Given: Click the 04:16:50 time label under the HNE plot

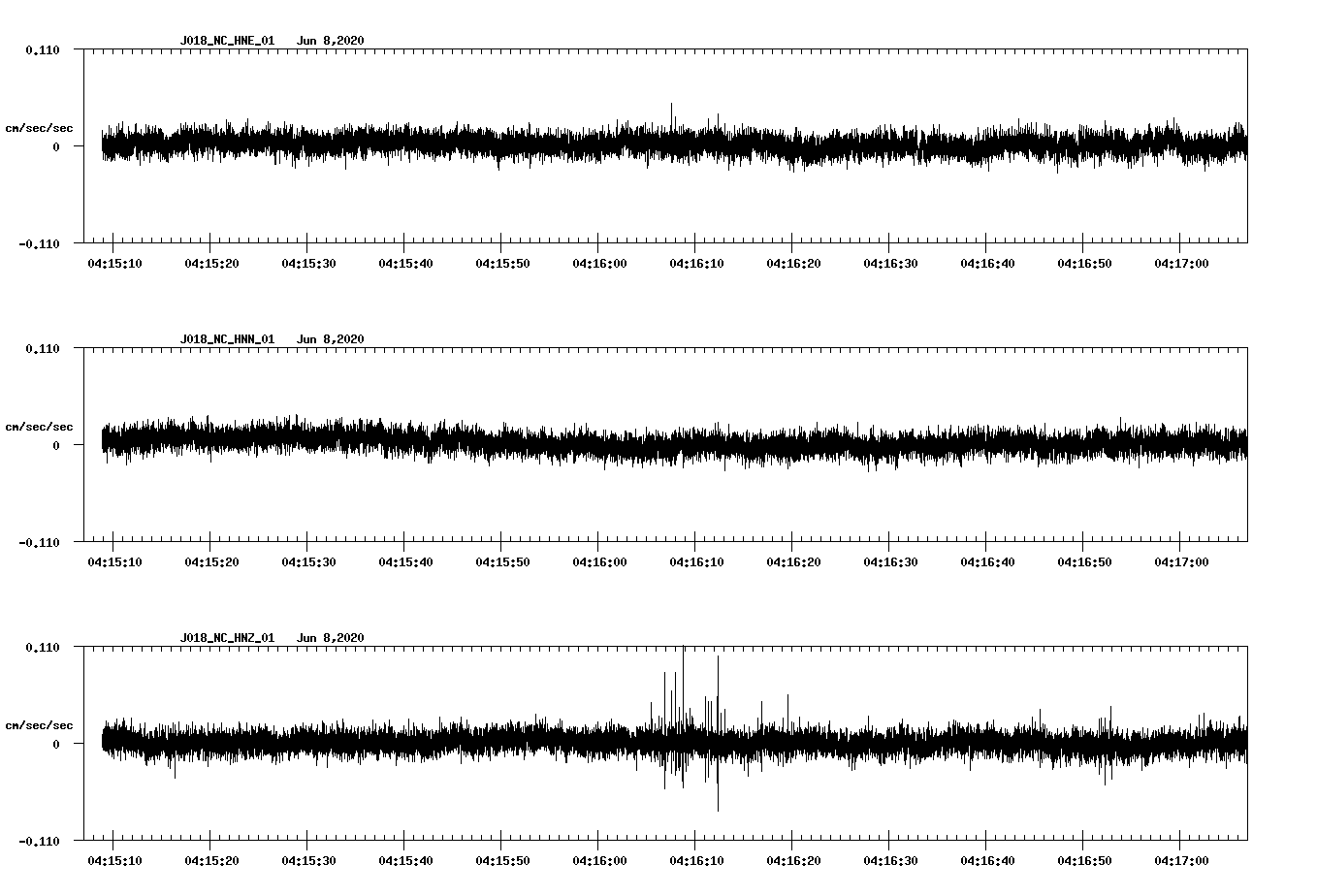Looking at the screenshot, I should click(1084, 264).
